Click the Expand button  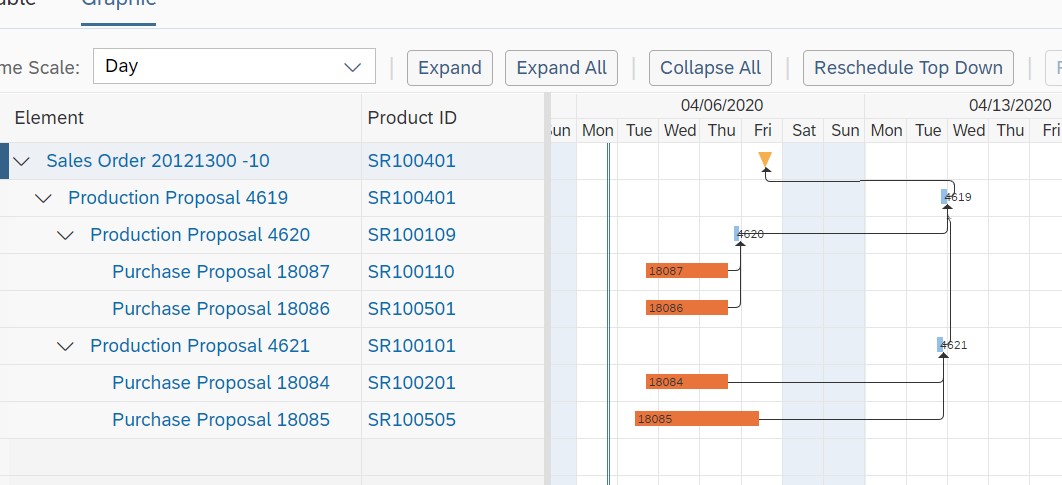[x=450, y=68]
